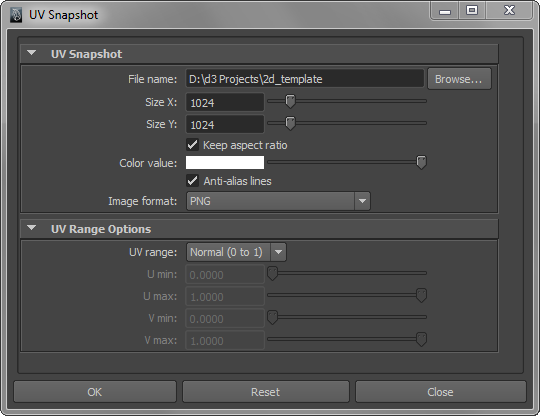The width and height of the screenshot is (540, 416).
Task: Close the window with the X icon
Action: 509,11
